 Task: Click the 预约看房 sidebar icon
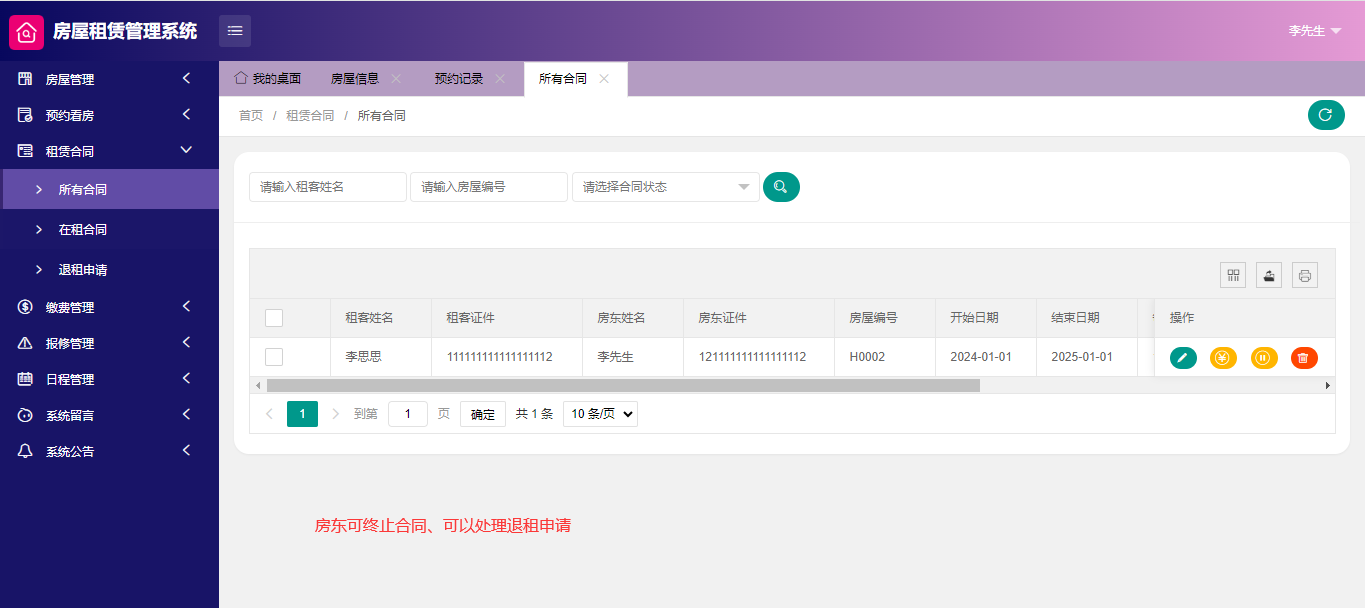pyautogui.click(x=25, y=115)
